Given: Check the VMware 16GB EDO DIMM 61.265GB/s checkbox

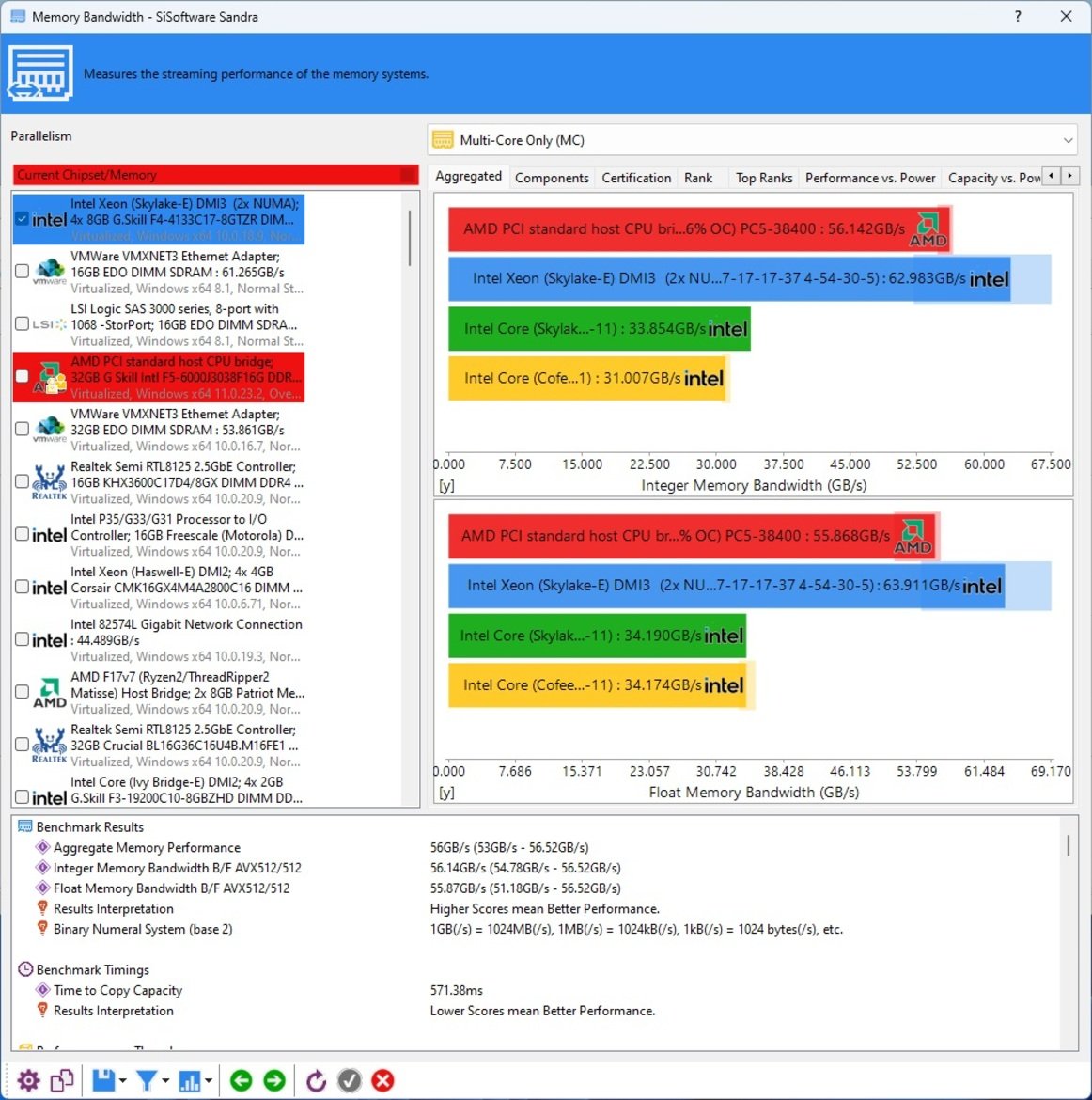Looking at the screenshot, I should pos(22,271).
